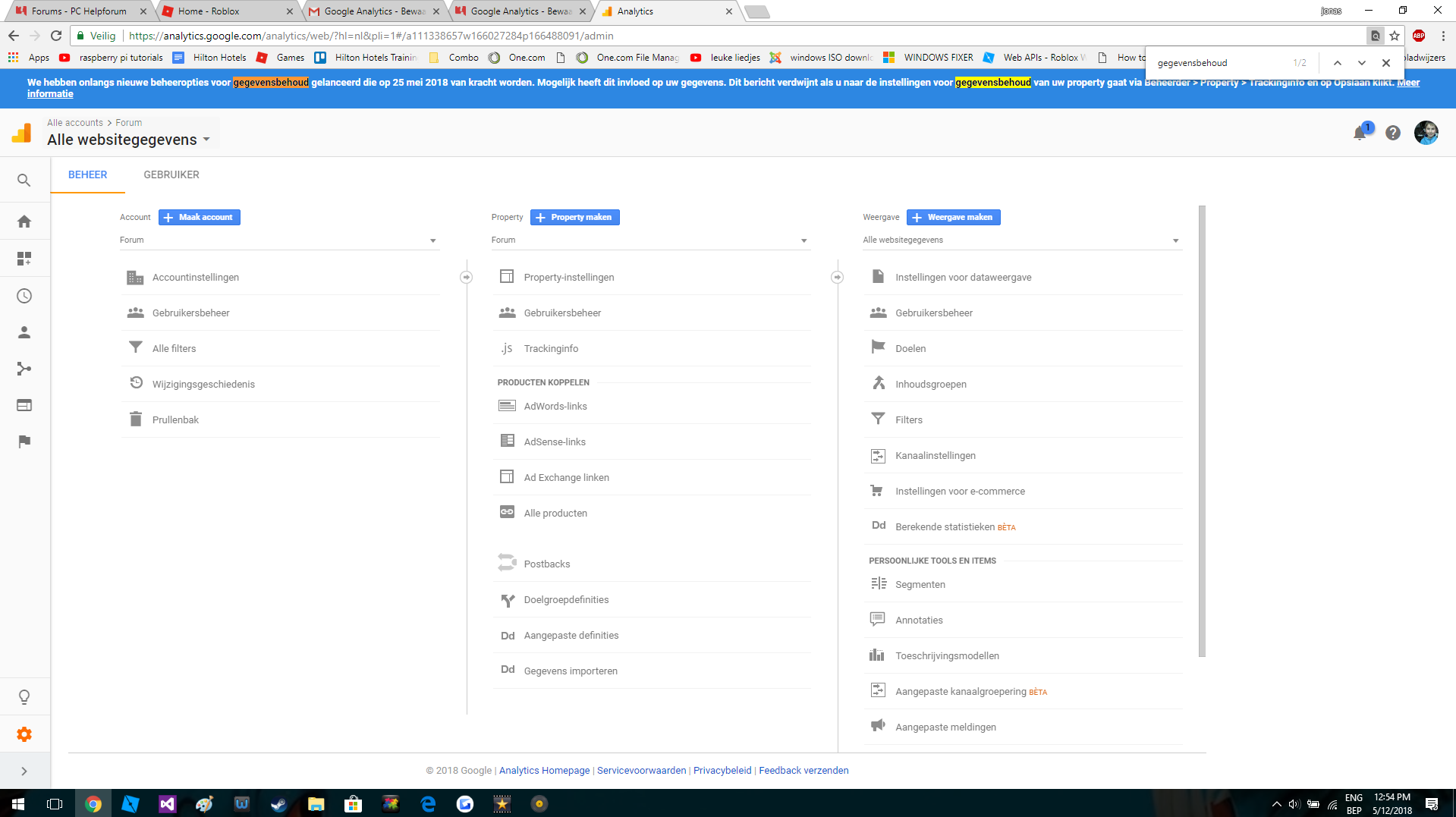The width and height of the screenshot is (1456, 817).
Task: Open the Help question mark icon
Action: tap(1393, 133)
